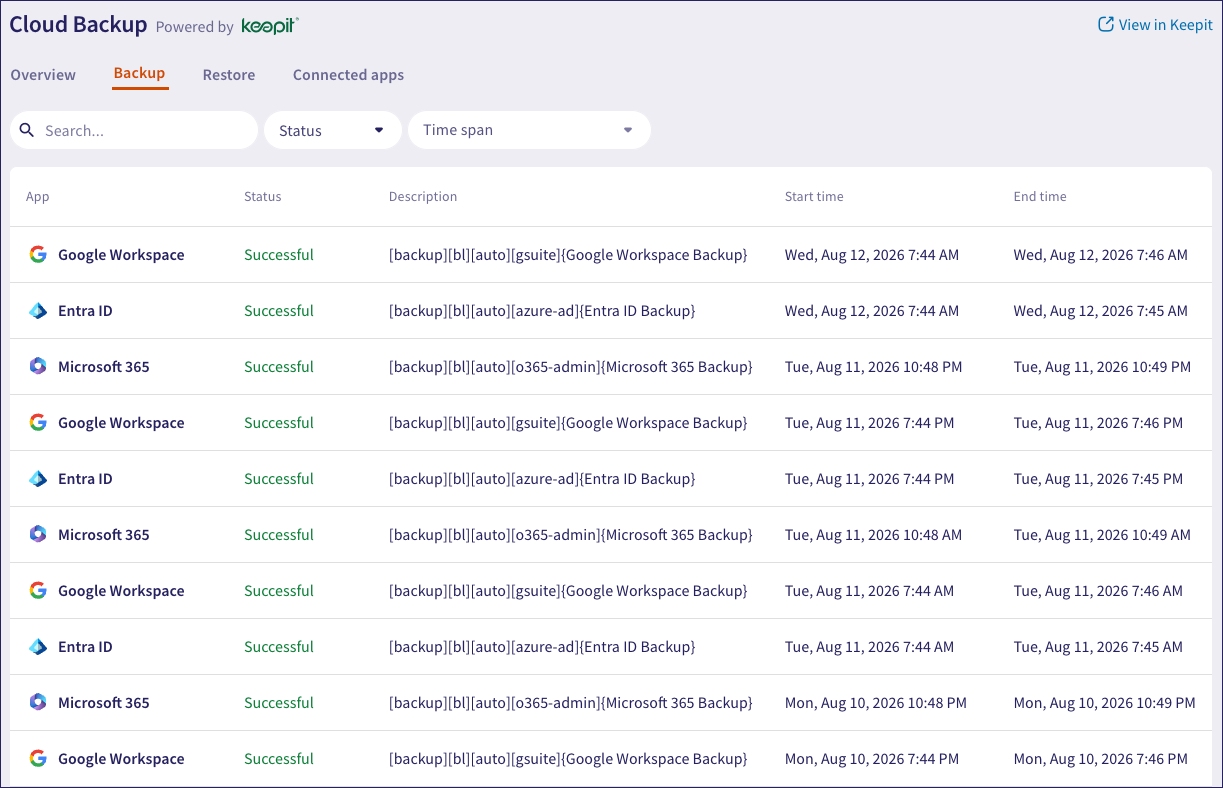Select Microsoft 365 name in the row ending Tue 10:49 PM

pyautogui.click(x=104, y=367)
